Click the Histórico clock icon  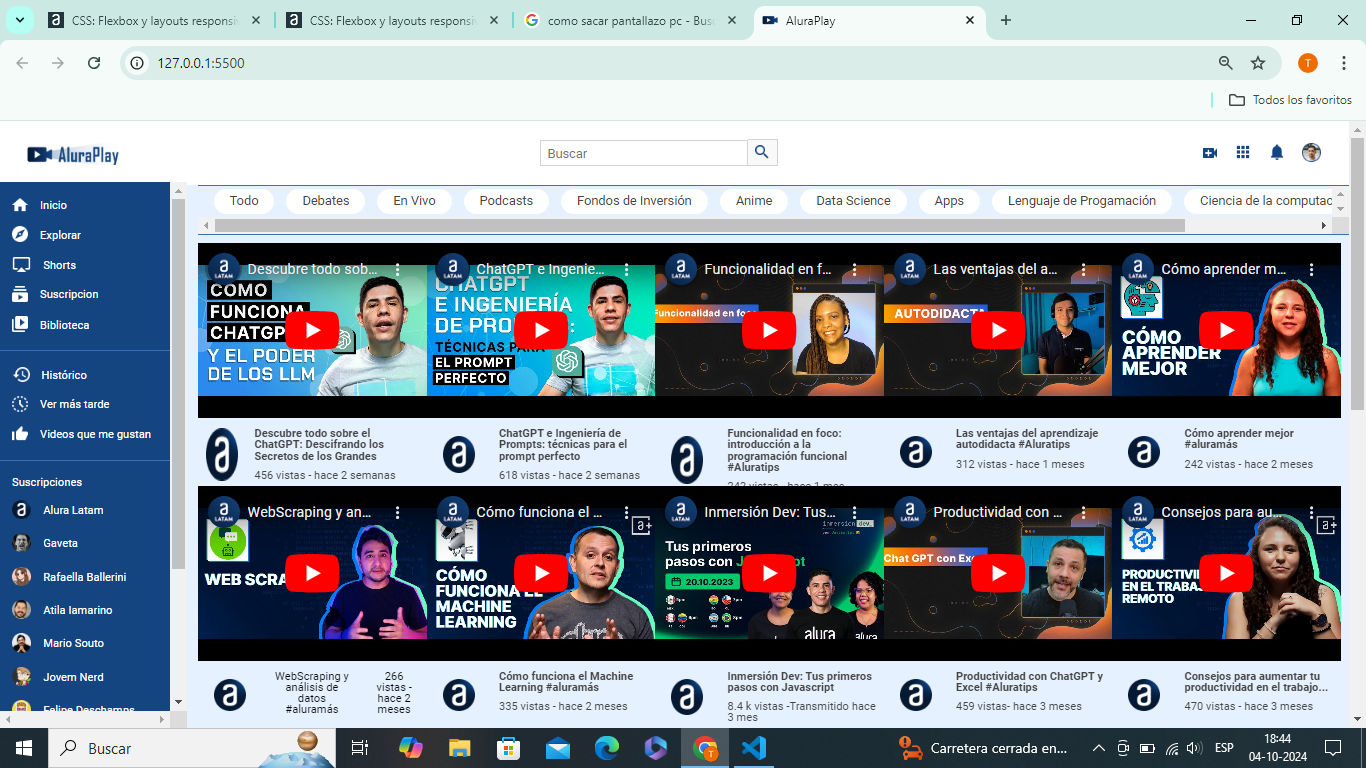(20, 375)
